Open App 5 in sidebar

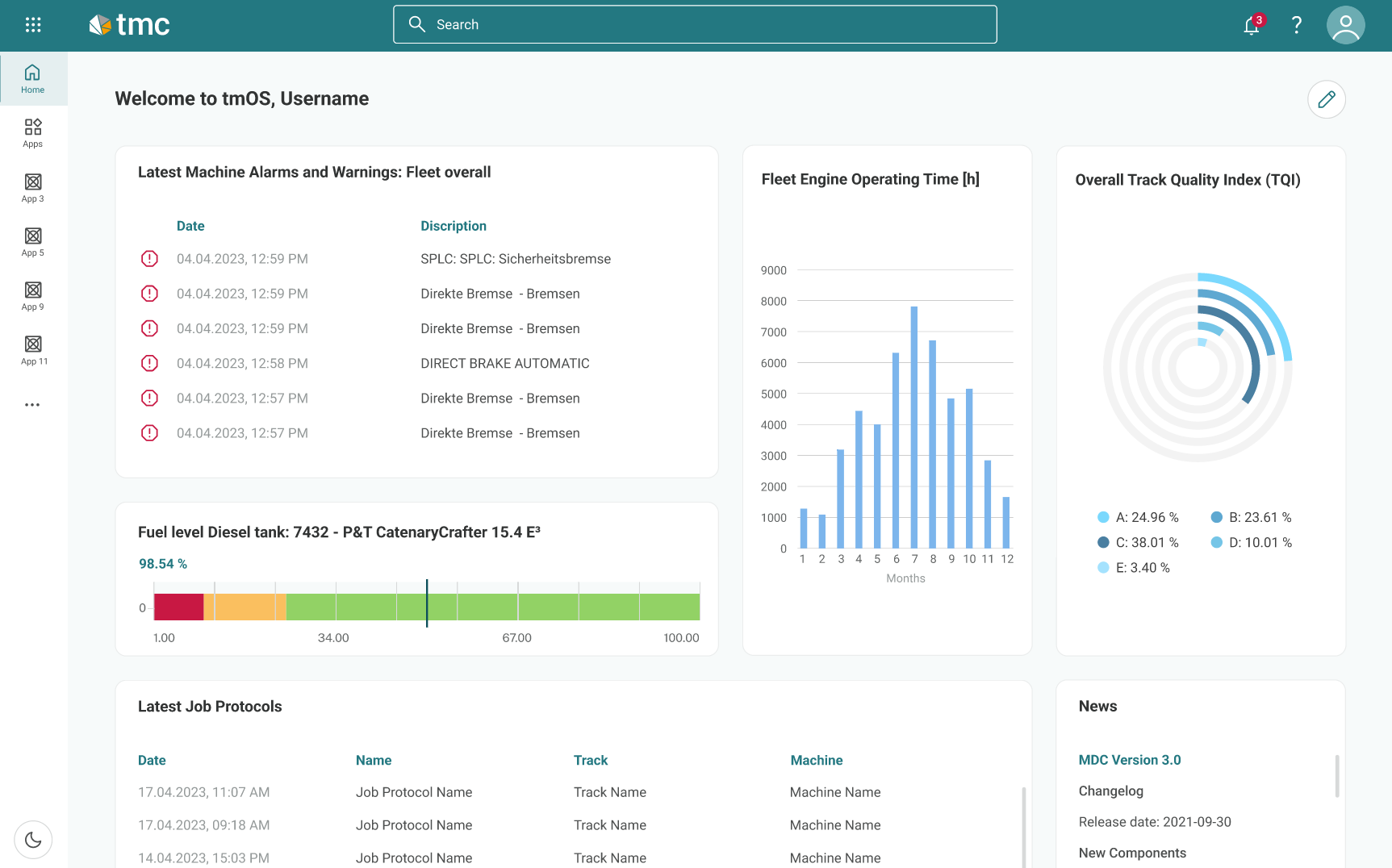(33, 242)
